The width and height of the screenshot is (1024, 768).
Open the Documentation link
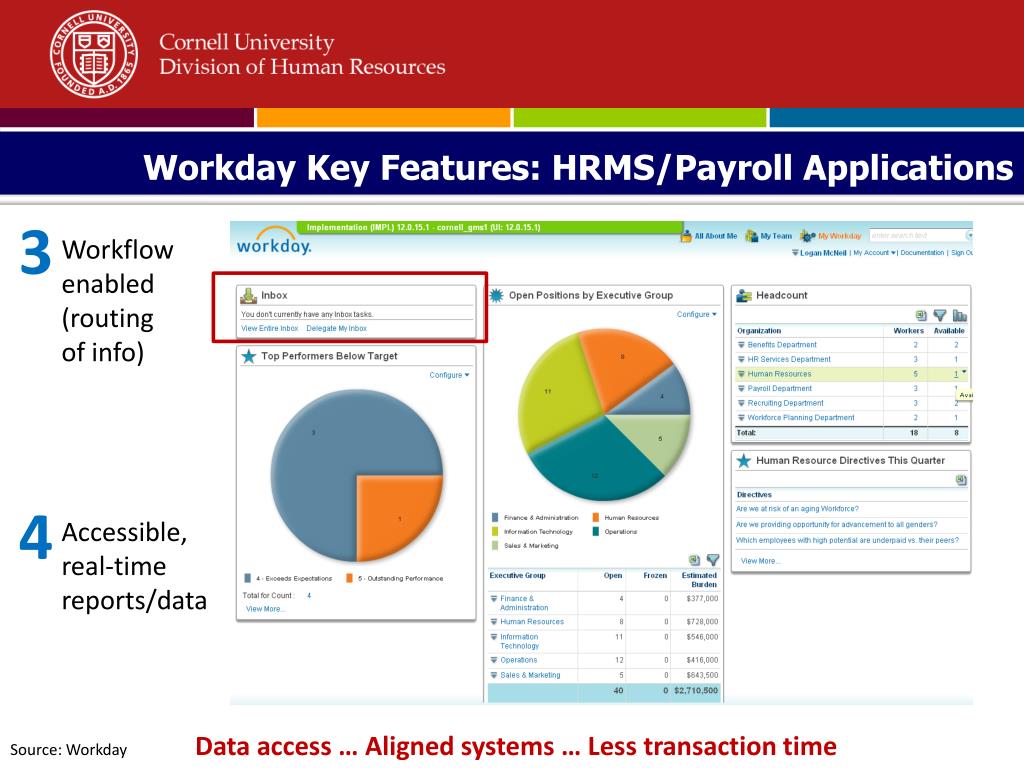(x=922, y=253)
